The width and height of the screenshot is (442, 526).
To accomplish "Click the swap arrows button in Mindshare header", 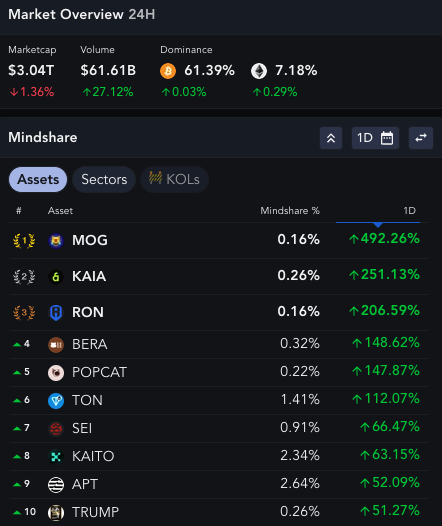I will coord(421,138).
